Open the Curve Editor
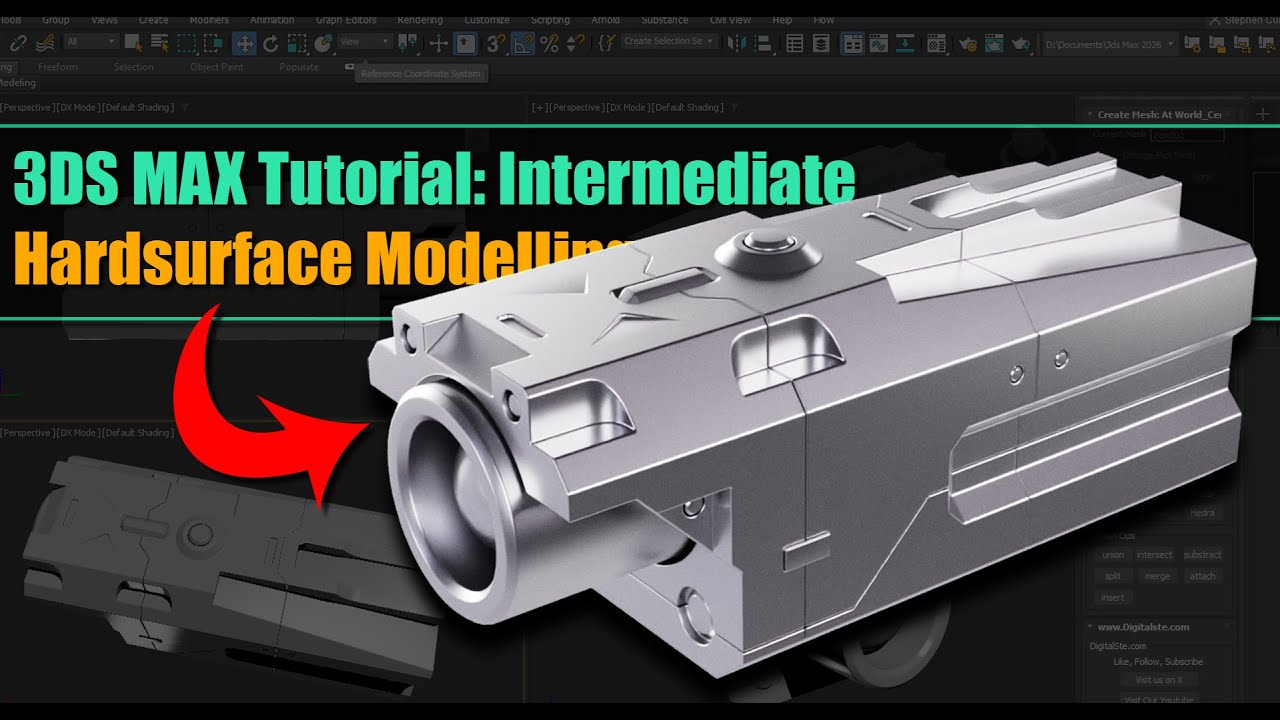 (x=879, y=43)
